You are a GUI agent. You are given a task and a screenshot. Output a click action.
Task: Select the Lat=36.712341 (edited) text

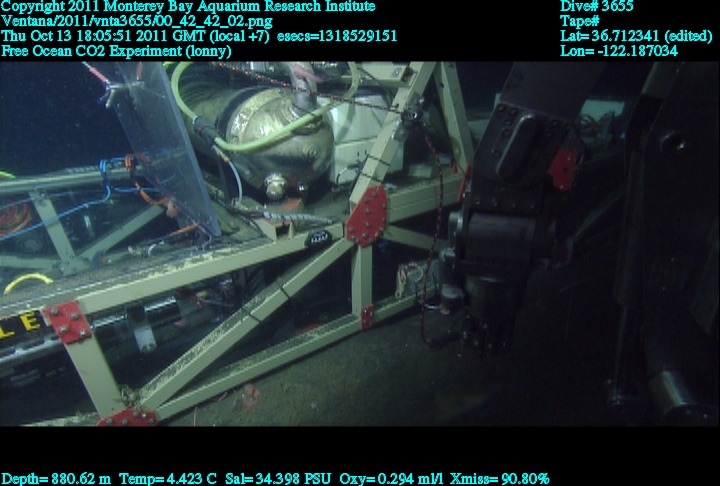click(x=636, y=36)
